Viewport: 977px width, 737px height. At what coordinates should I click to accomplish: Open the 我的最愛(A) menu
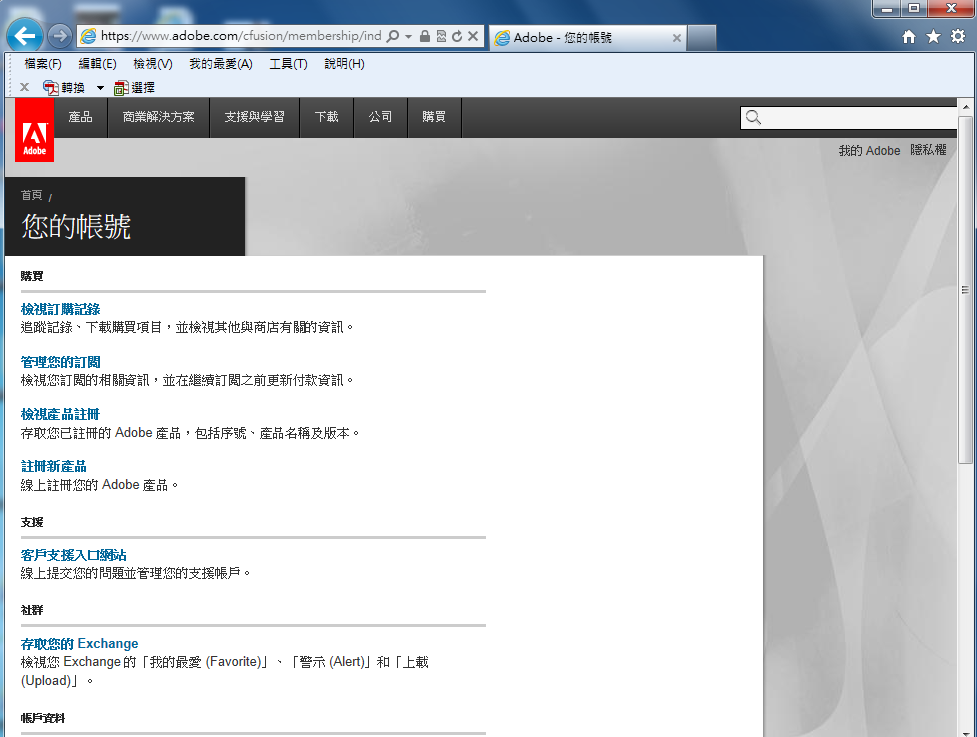(221, 64)
